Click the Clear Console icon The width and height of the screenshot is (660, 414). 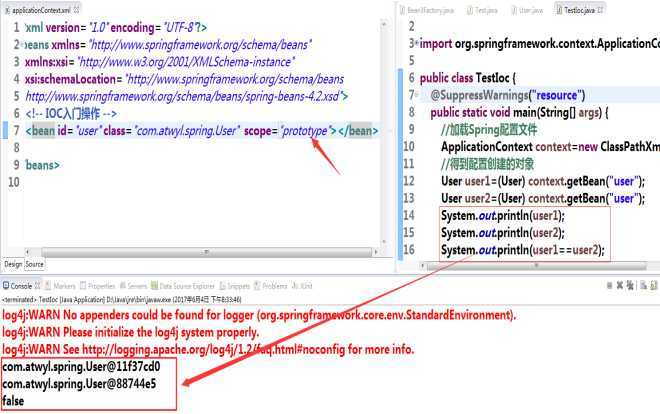click(643, 286)
